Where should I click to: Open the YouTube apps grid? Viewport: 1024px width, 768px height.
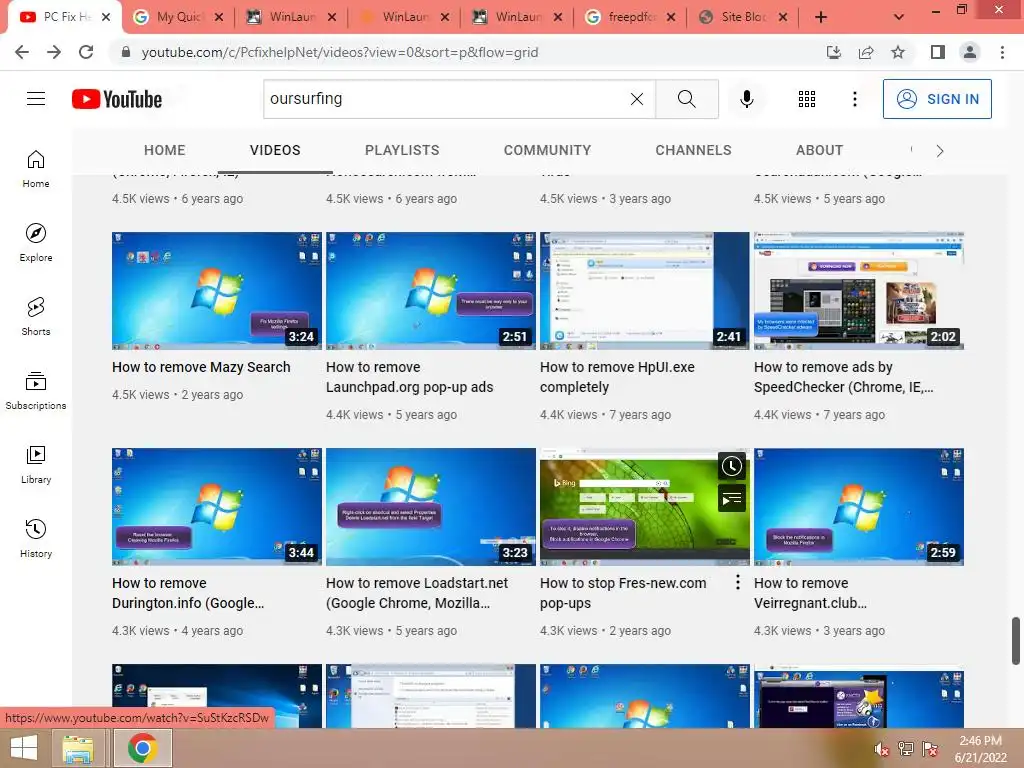pos(807,99)
